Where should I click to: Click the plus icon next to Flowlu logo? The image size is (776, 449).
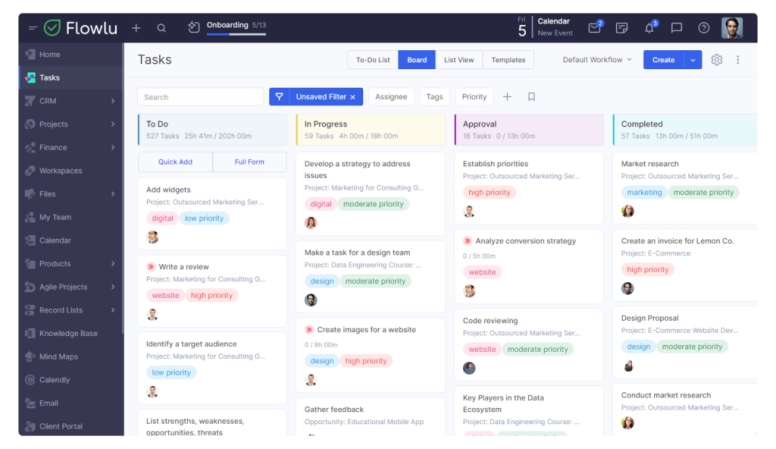coord(136,28)
